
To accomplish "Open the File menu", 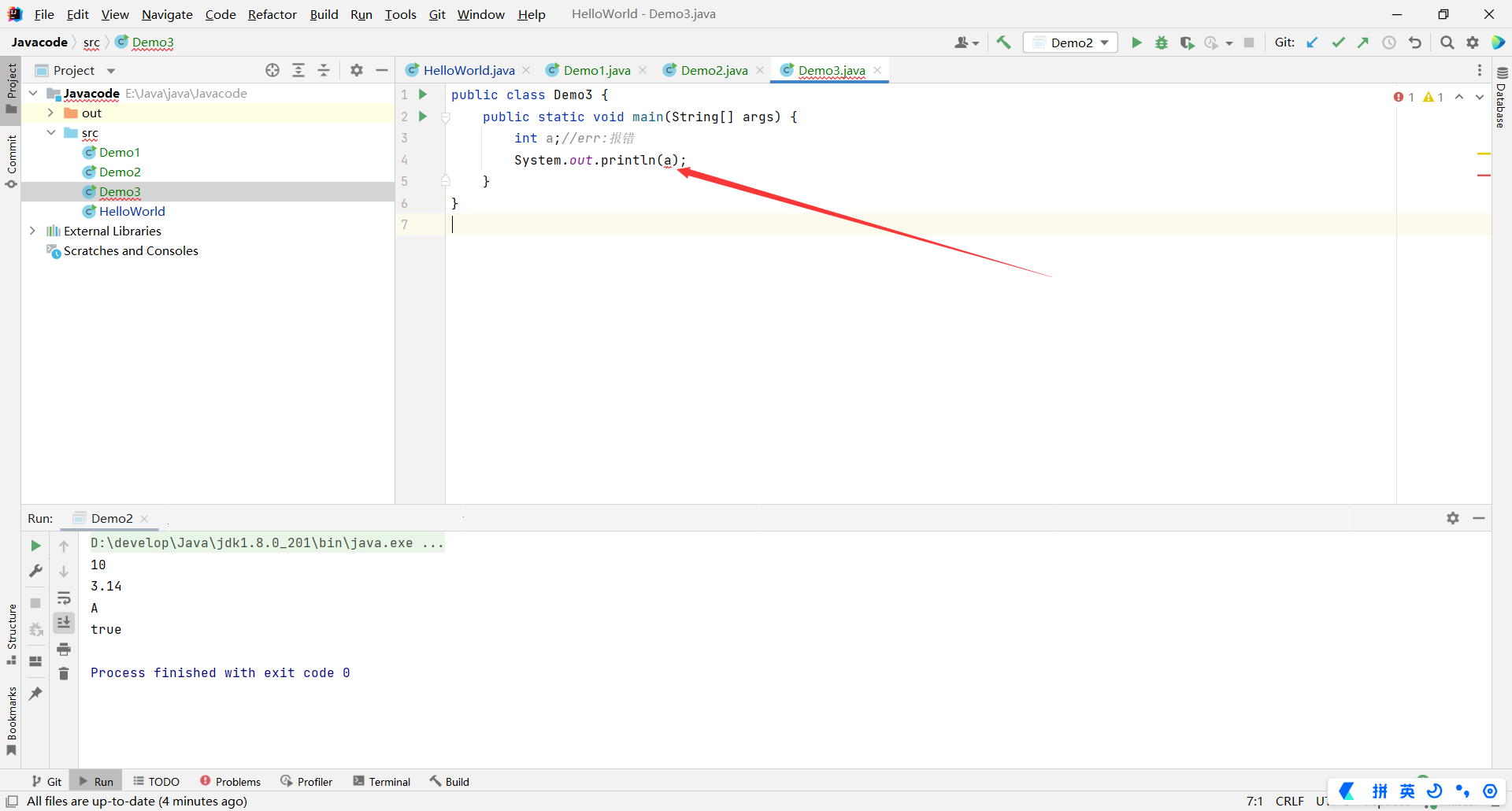I will pyautogui.click(x=44, y=14).
